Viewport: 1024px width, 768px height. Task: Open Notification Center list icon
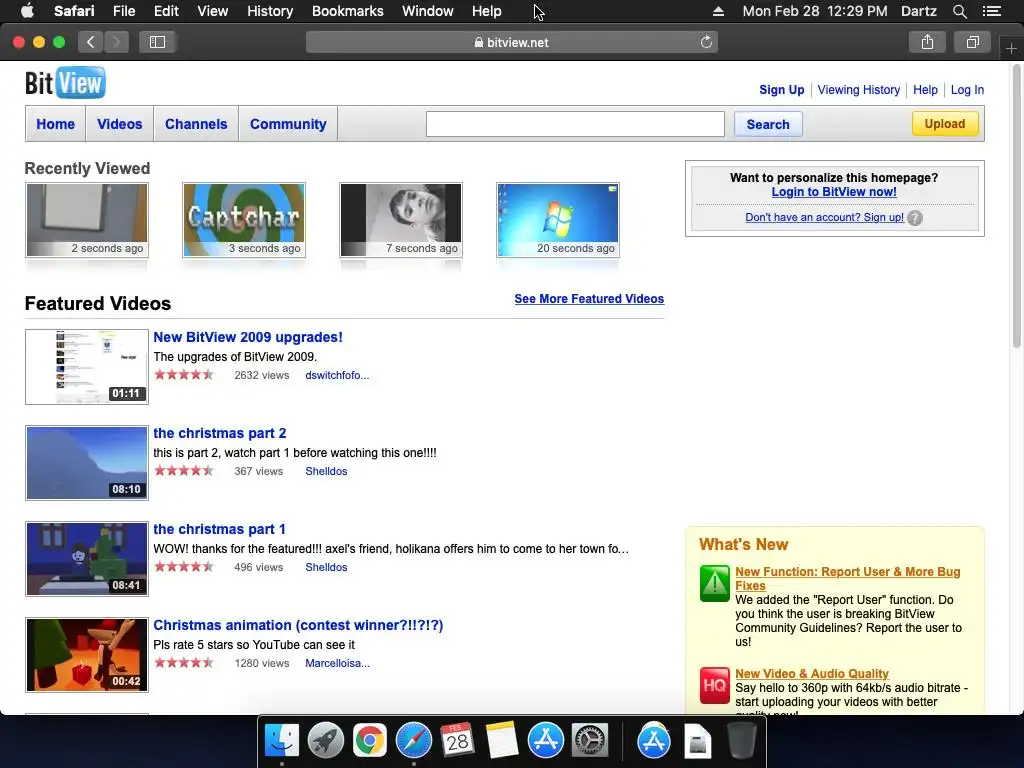(992, 11)
